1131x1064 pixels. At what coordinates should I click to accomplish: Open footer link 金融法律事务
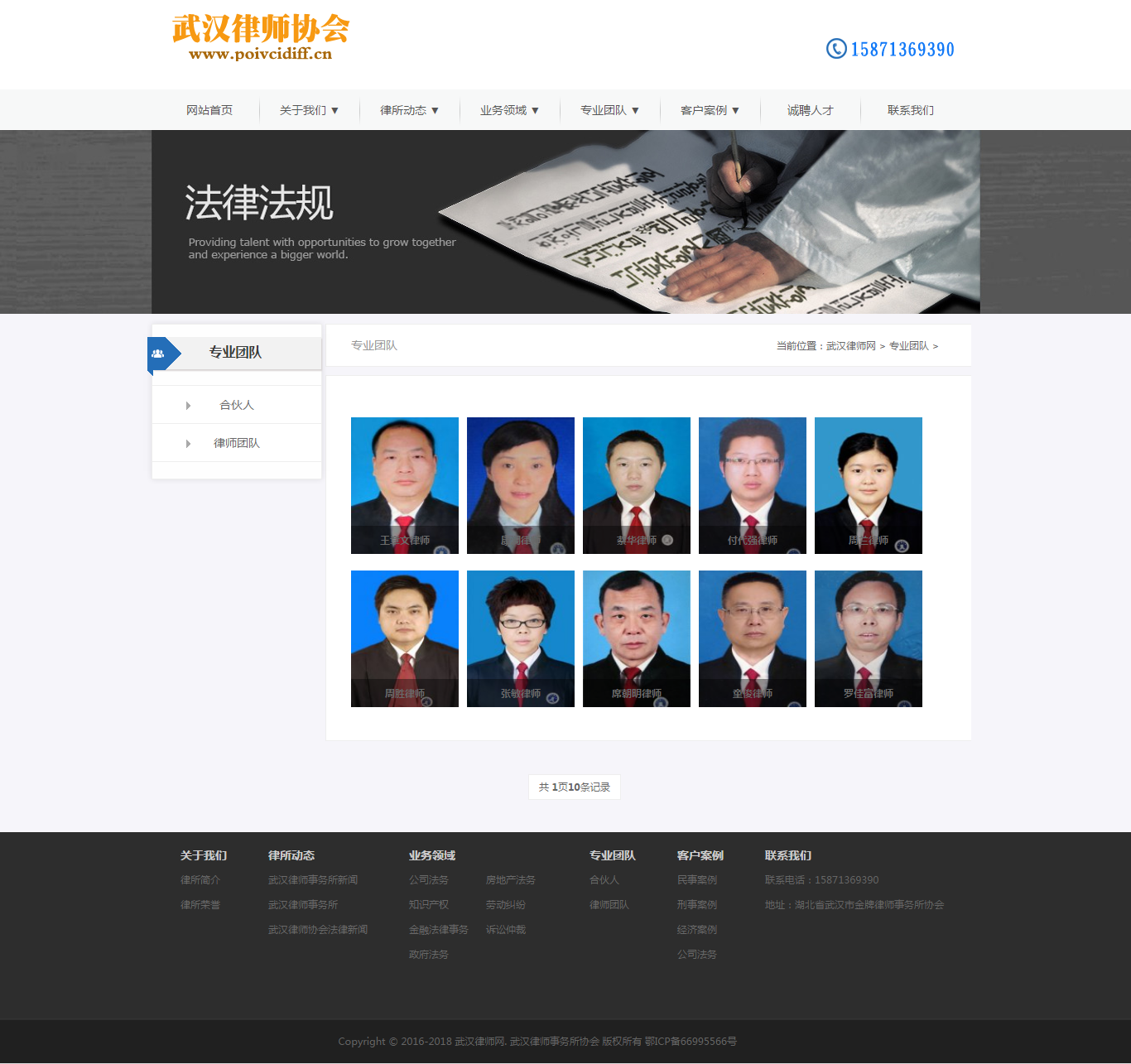pos(439,930)
